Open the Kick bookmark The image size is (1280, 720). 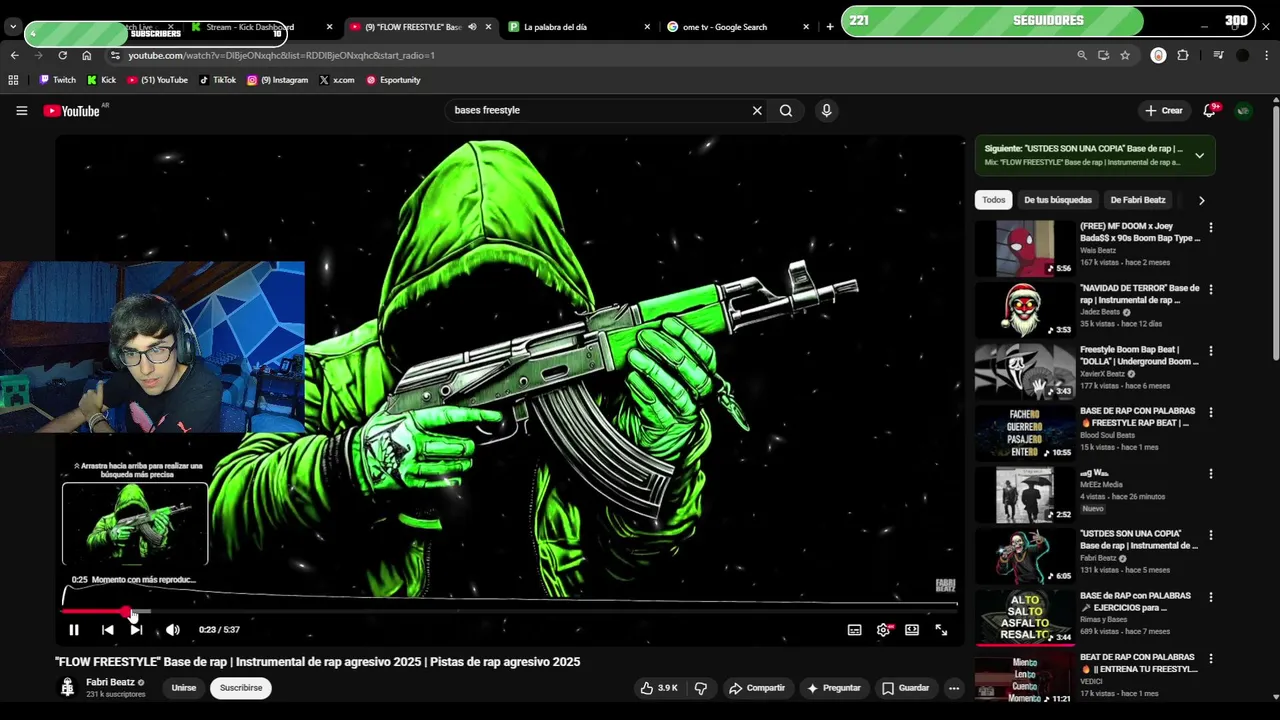tap(102, 80)
